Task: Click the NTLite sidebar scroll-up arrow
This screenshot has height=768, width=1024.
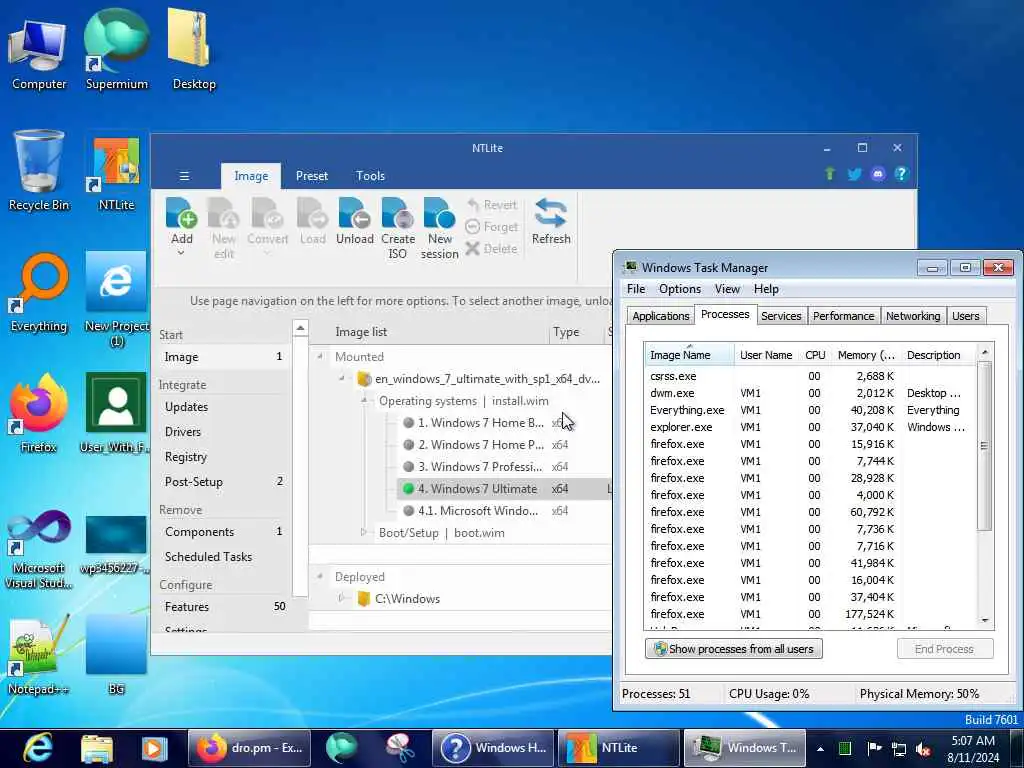Action: (x=300, y=327)
